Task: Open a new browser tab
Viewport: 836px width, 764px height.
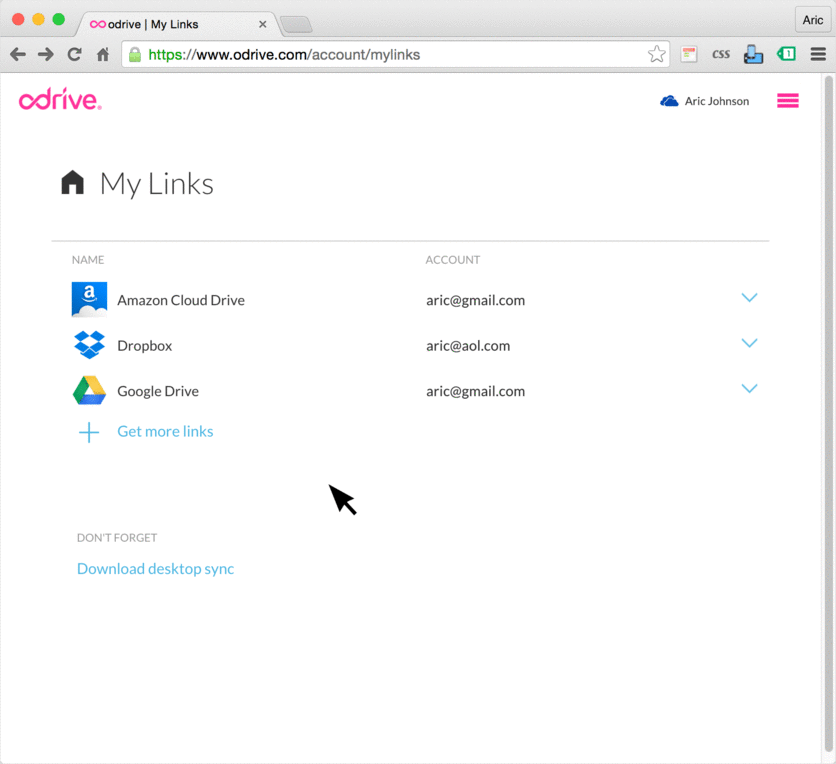Action: (x=296, y=25)
